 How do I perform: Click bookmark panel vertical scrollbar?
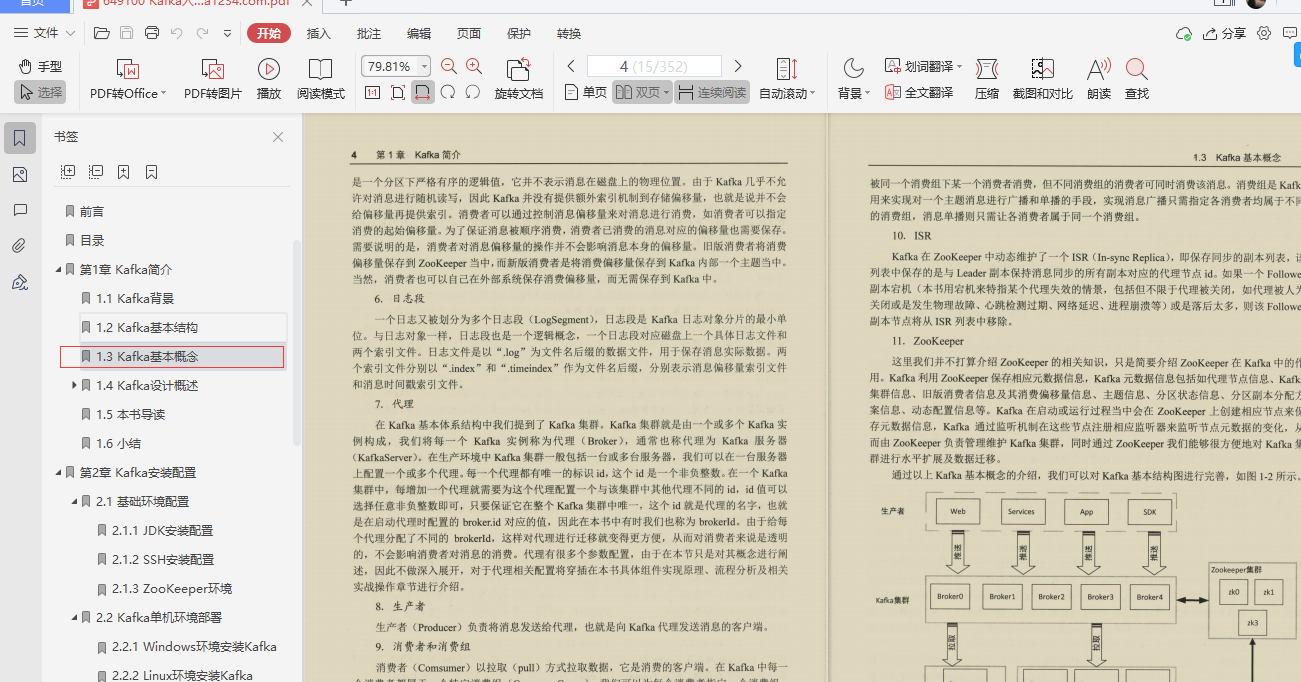pyautogui.click(x=297, y=343)
